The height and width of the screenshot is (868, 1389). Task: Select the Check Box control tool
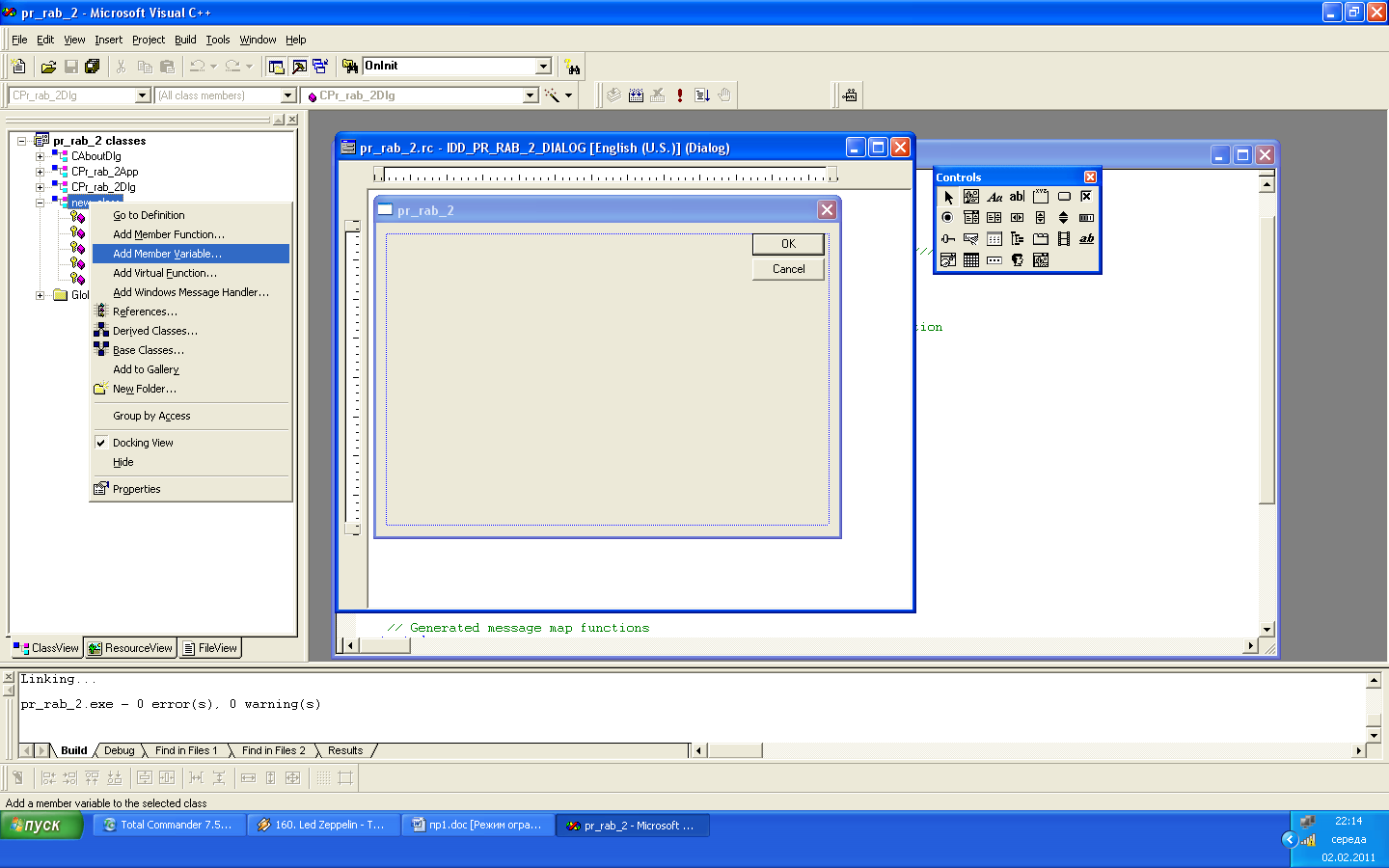[x=1087, y=197]
